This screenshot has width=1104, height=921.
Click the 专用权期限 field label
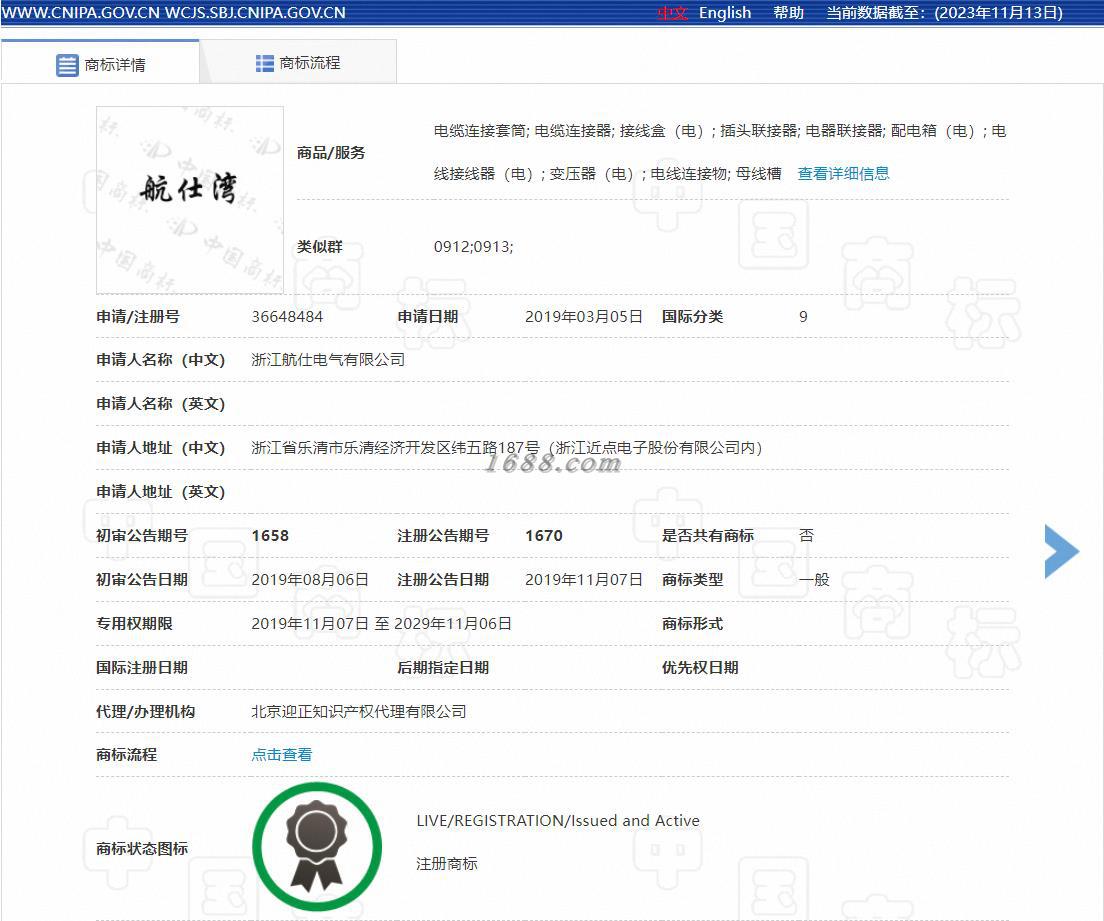134,624
